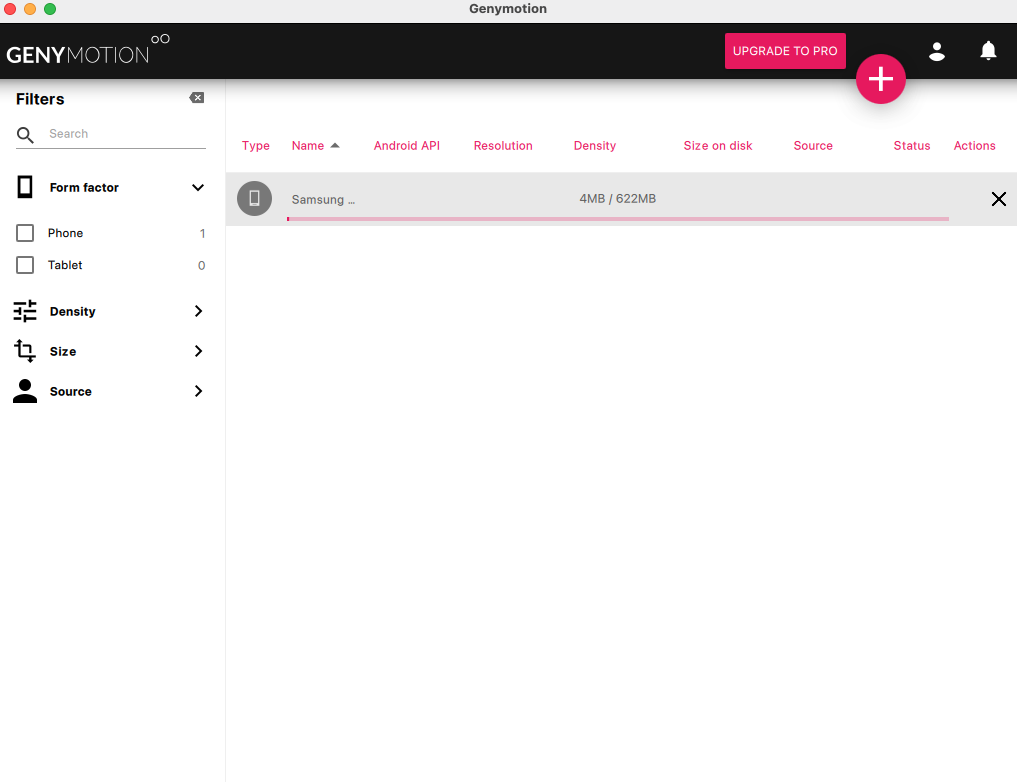Expand the Source filter section
The width and height of the screenshot is (1017, 782).
click(x=198, y=391)
